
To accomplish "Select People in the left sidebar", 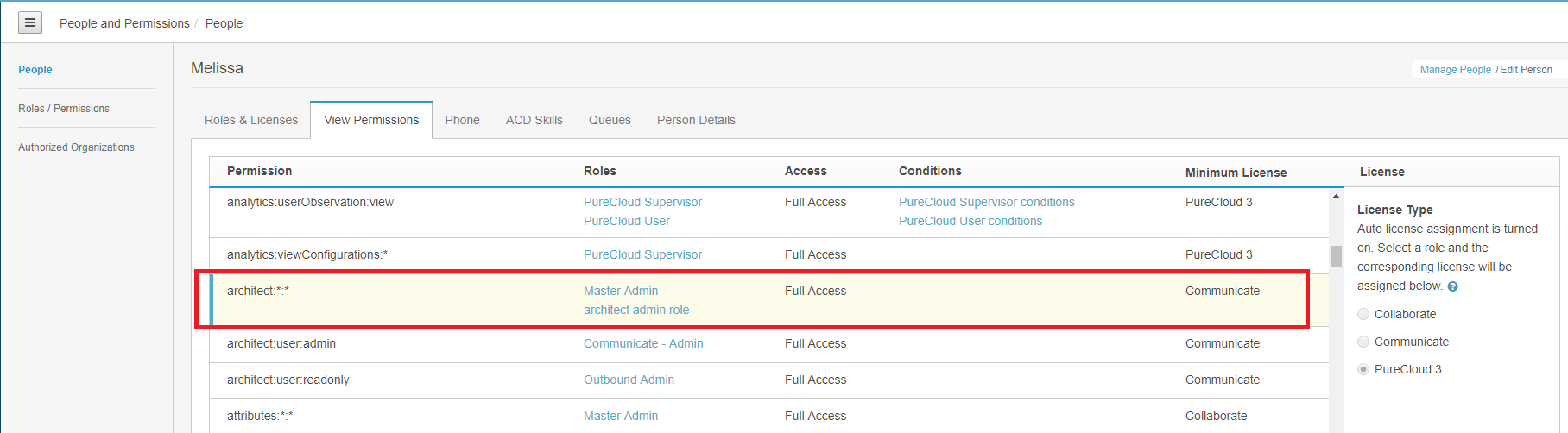I will [x=35, y=70].
